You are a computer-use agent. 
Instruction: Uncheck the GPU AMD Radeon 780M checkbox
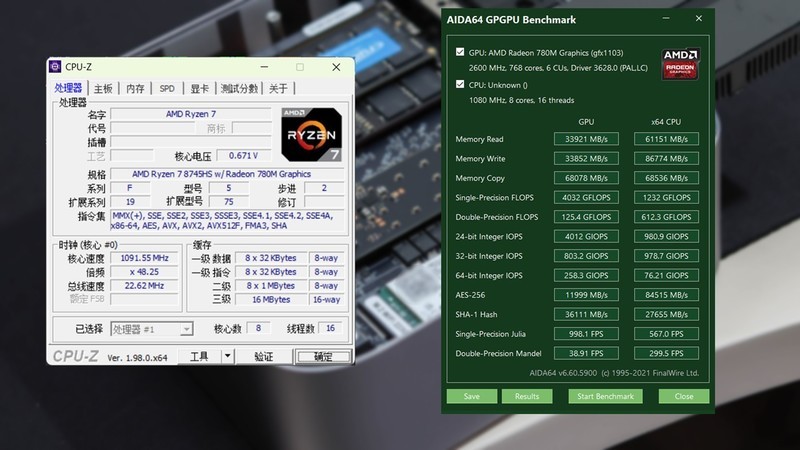click(460, 52)
